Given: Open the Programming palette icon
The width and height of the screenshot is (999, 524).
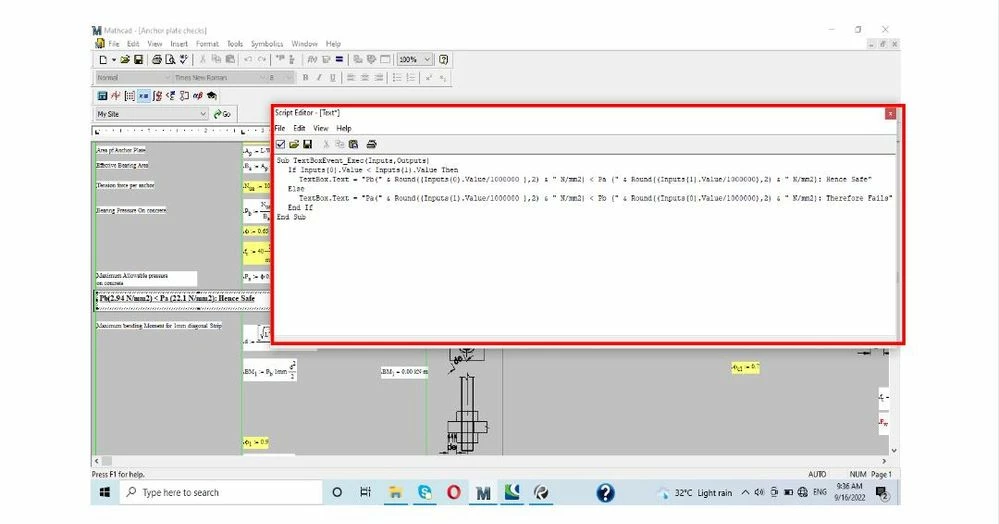Looking at the screenshot, I should [184, 96].
